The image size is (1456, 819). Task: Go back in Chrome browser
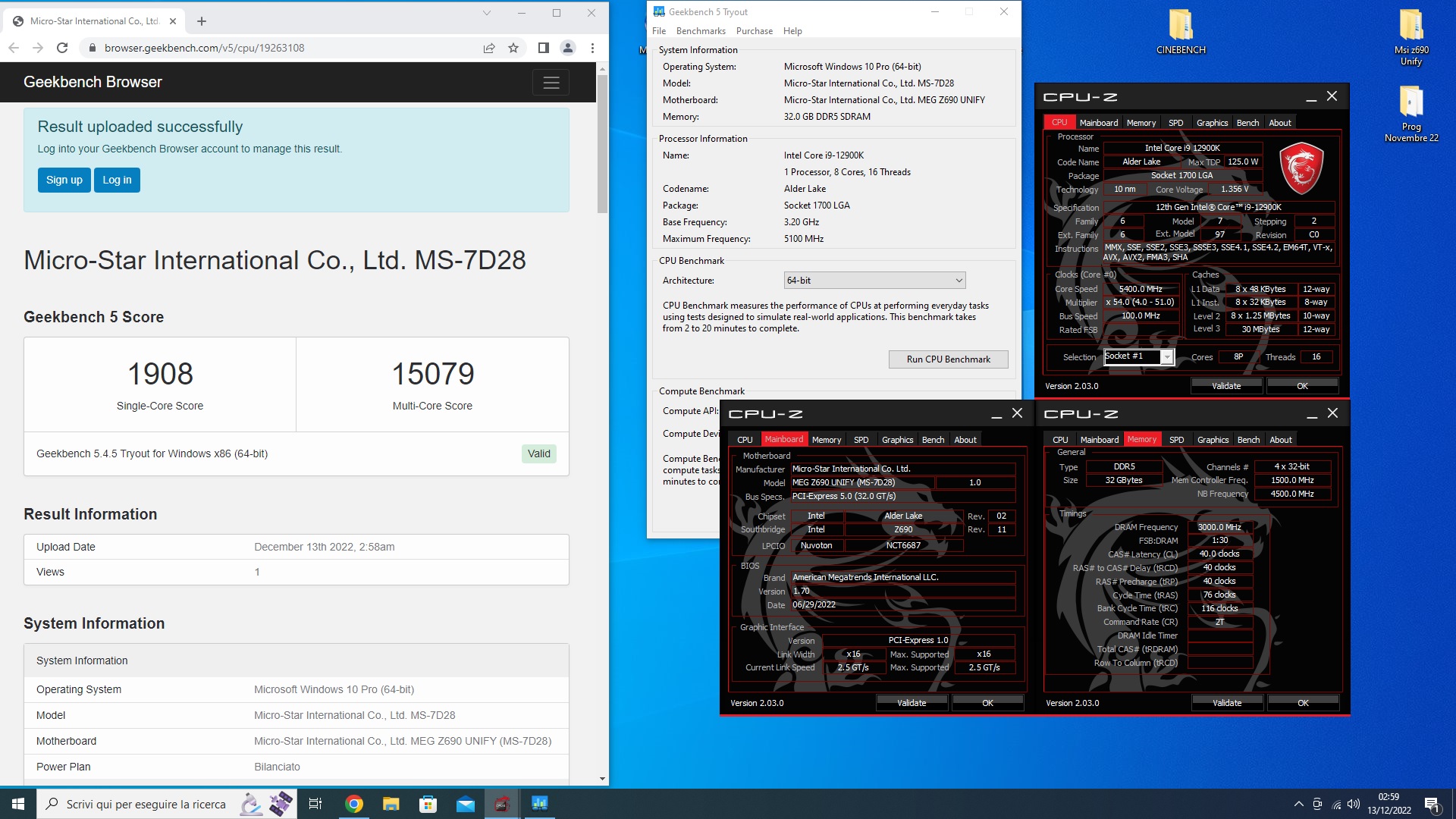coord(14,48)
